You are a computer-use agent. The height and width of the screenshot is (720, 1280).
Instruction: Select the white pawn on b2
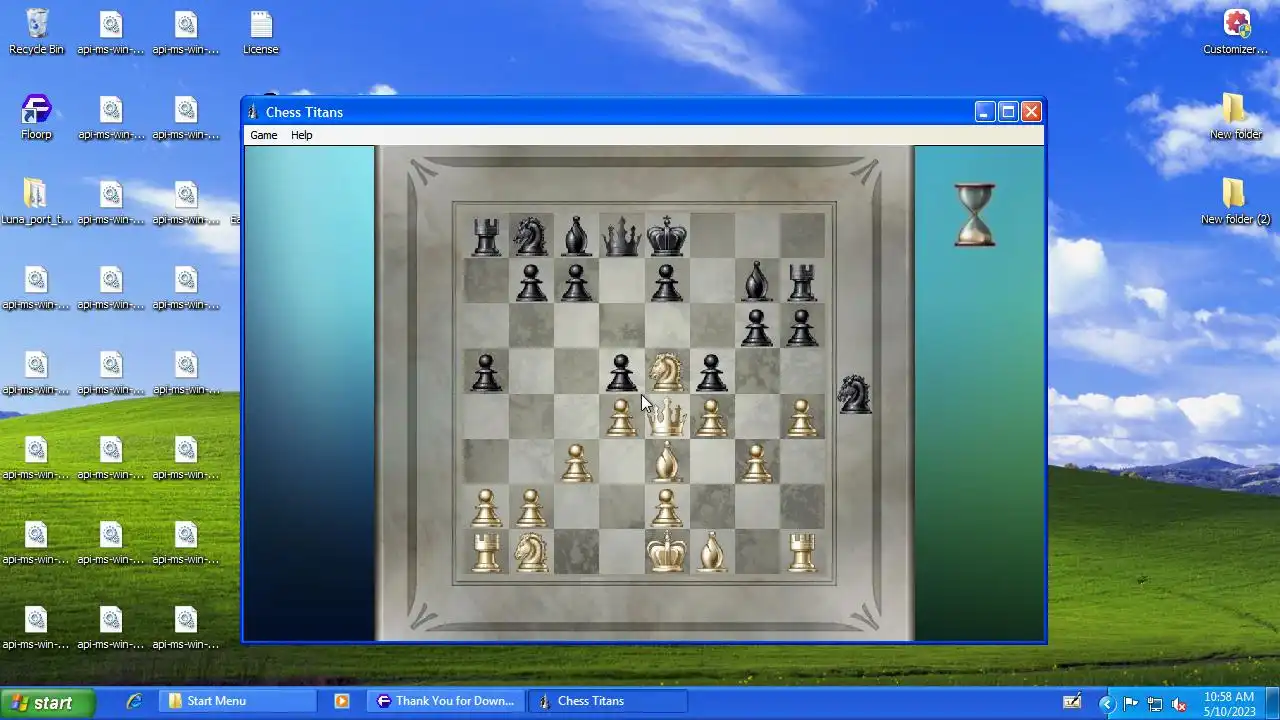click(x=531, y=508)
